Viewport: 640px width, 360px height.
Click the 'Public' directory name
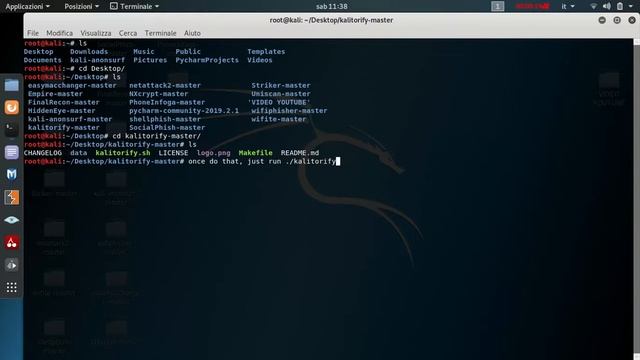pos(188,51)
